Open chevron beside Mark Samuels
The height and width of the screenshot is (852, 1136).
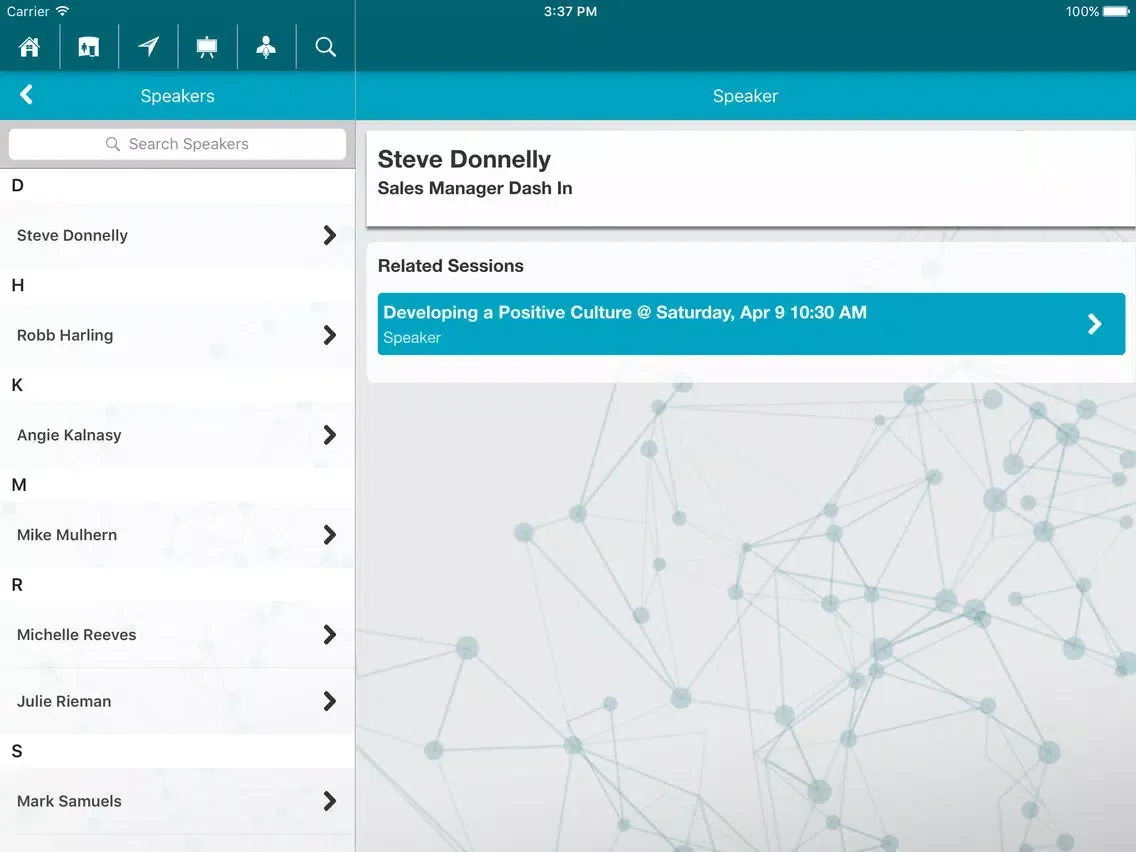(330, 801)
